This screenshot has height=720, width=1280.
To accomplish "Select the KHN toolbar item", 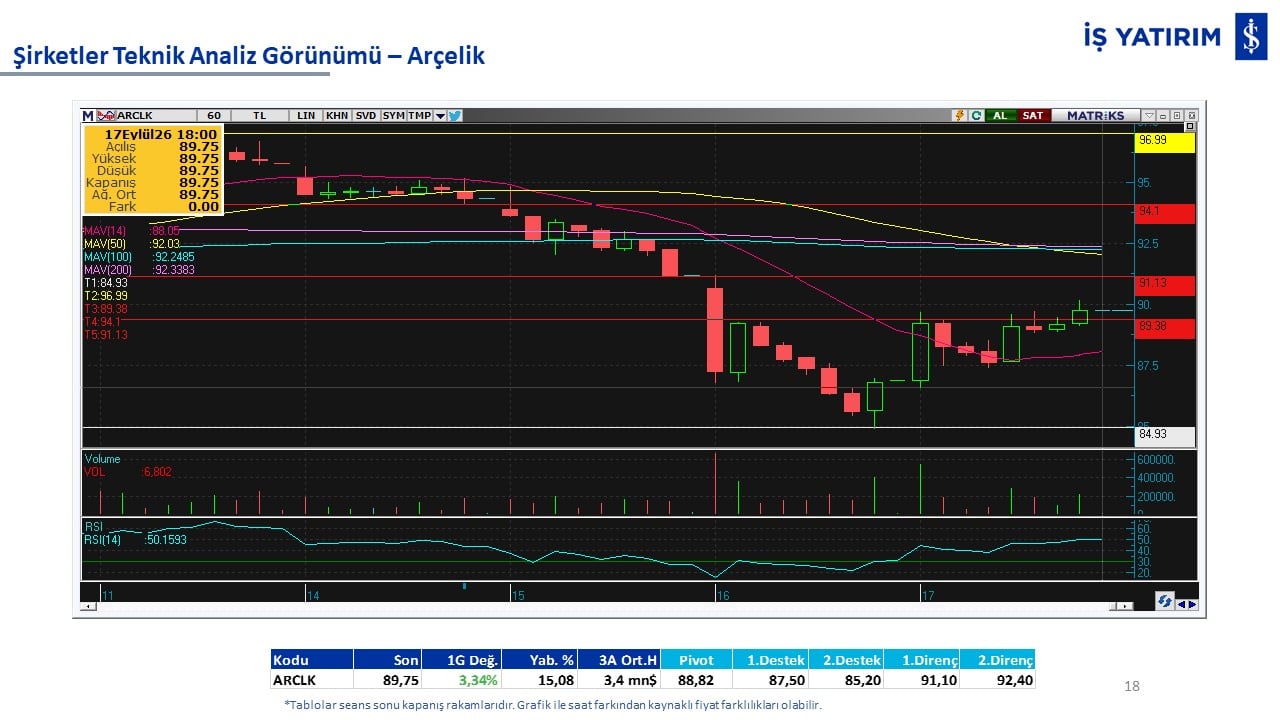I will (x=337, y=116).
